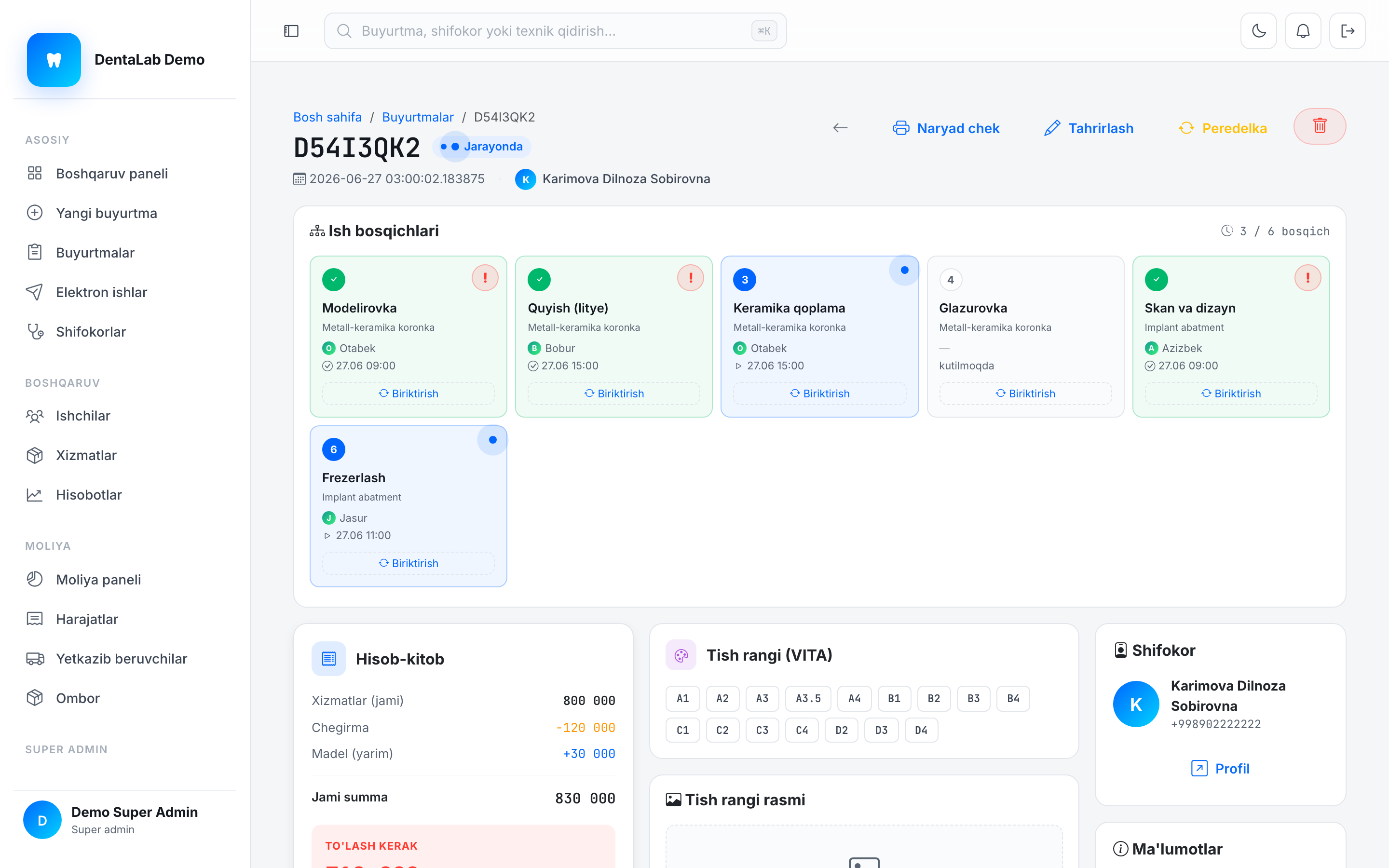Select VITA shade B2
Viewport: 1389px width, 868px height.
934,699
